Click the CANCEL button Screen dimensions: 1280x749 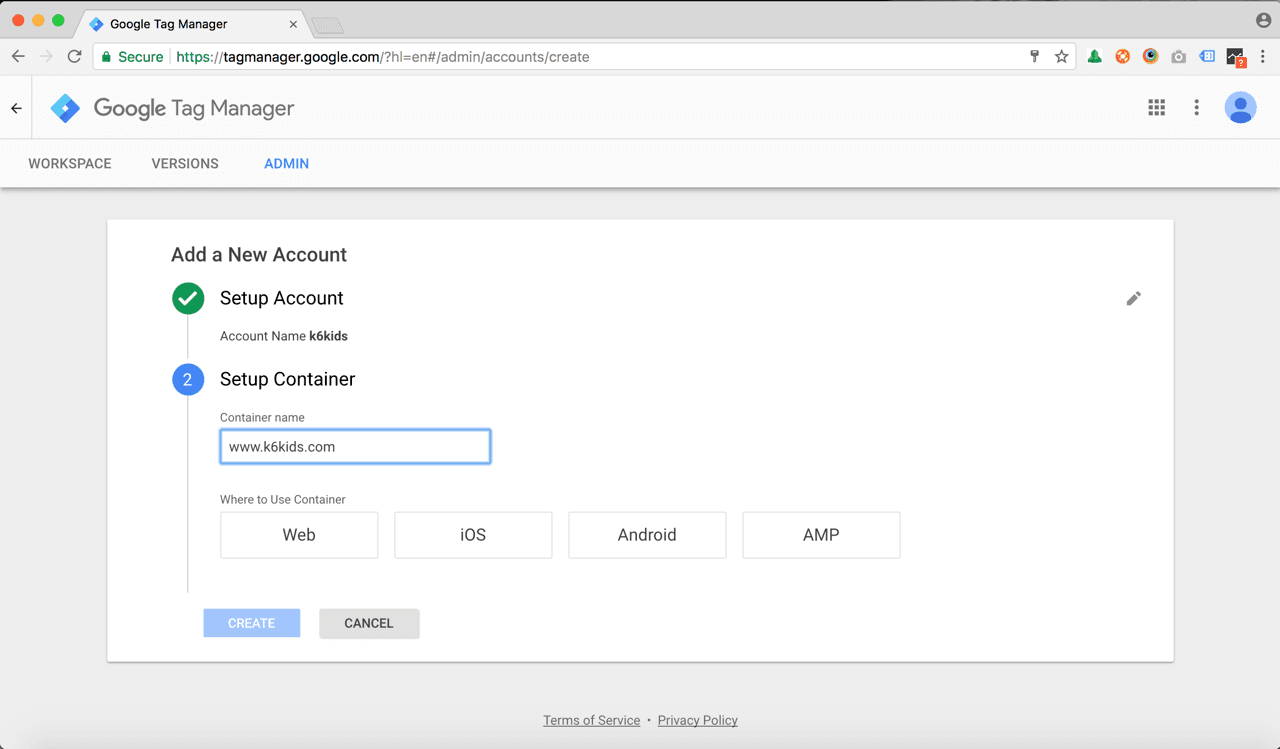[x=369, y=623]
